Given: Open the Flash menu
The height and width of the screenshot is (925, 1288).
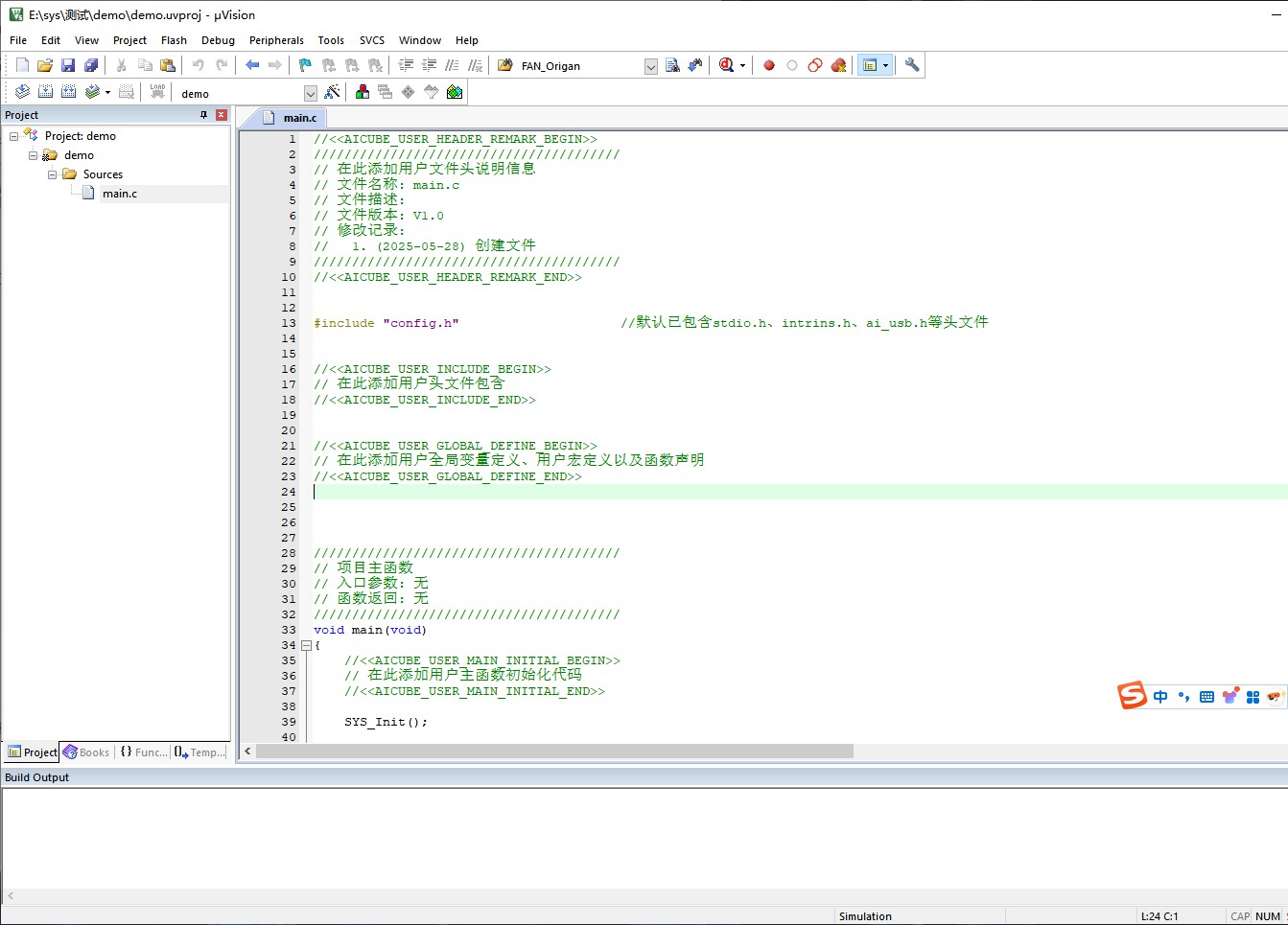Looking at the screenshot, I should click(x=174, y=40).
